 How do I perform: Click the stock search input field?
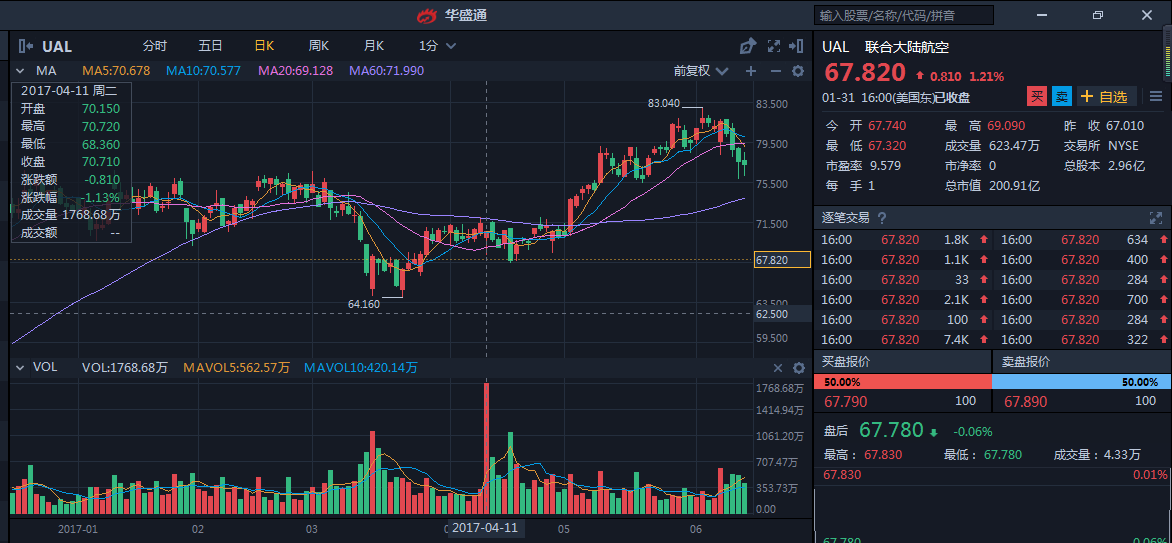tap(904, 15)
